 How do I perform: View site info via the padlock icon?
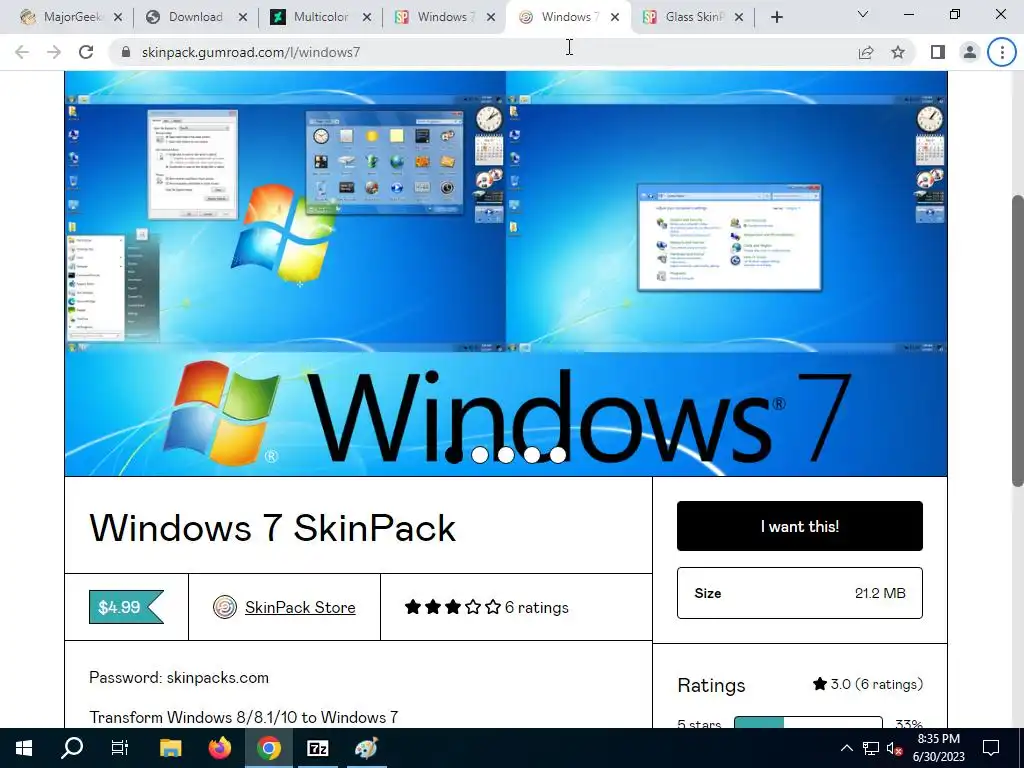pos(126,52)
